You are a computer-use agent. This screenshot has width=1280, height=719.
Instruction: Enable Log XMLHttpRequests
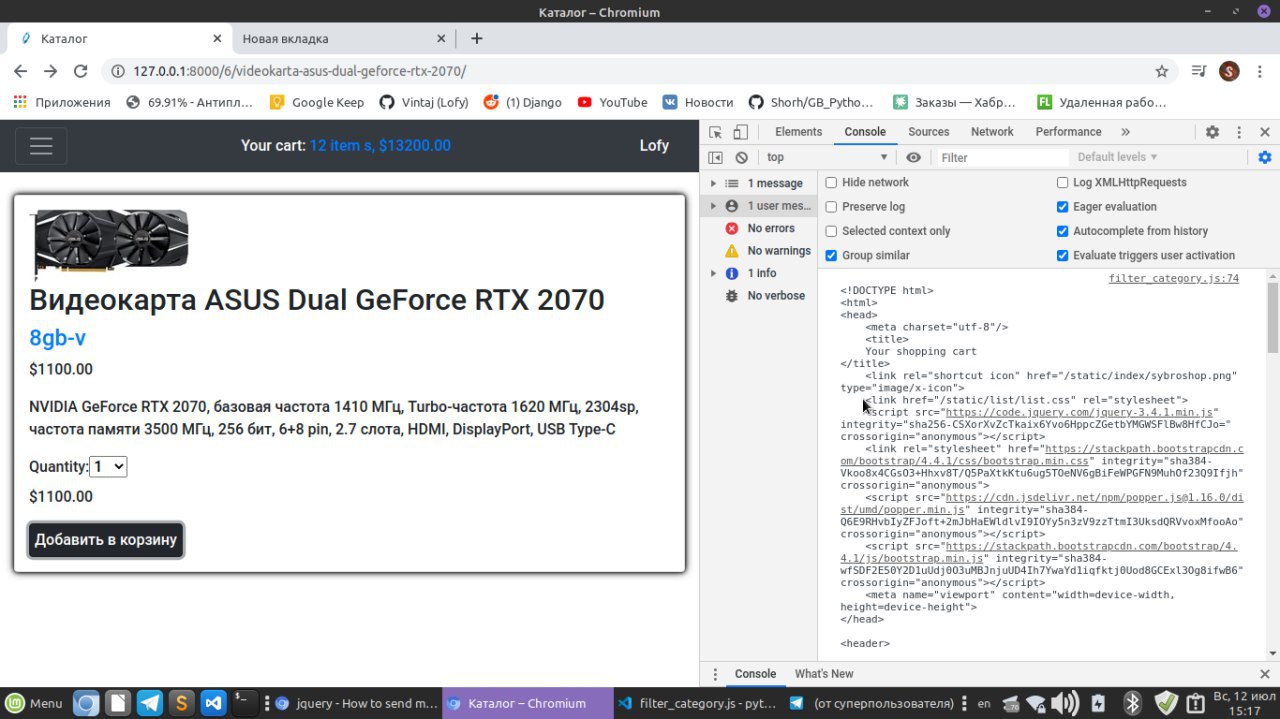(1063, 183)
